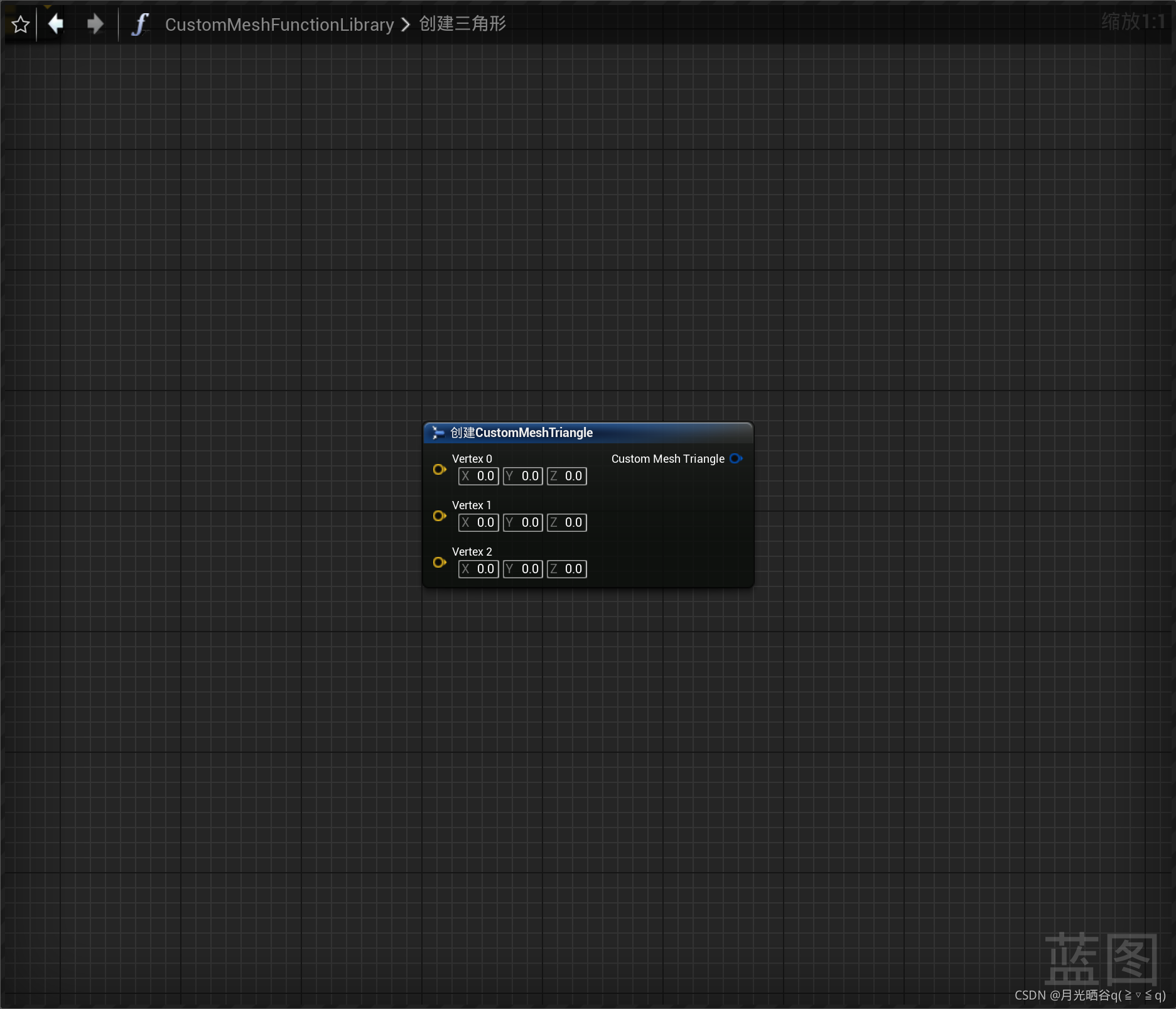The width and height of the screenshot is (1176, 1009).
Task: Click the make-struct icon on node header
Action: tap(437, 432)
